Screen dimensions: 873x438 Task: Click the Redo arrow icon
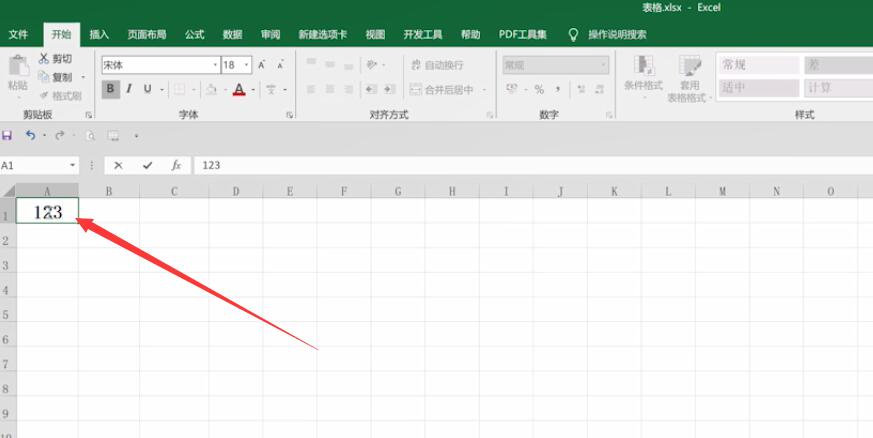point(60,135)
